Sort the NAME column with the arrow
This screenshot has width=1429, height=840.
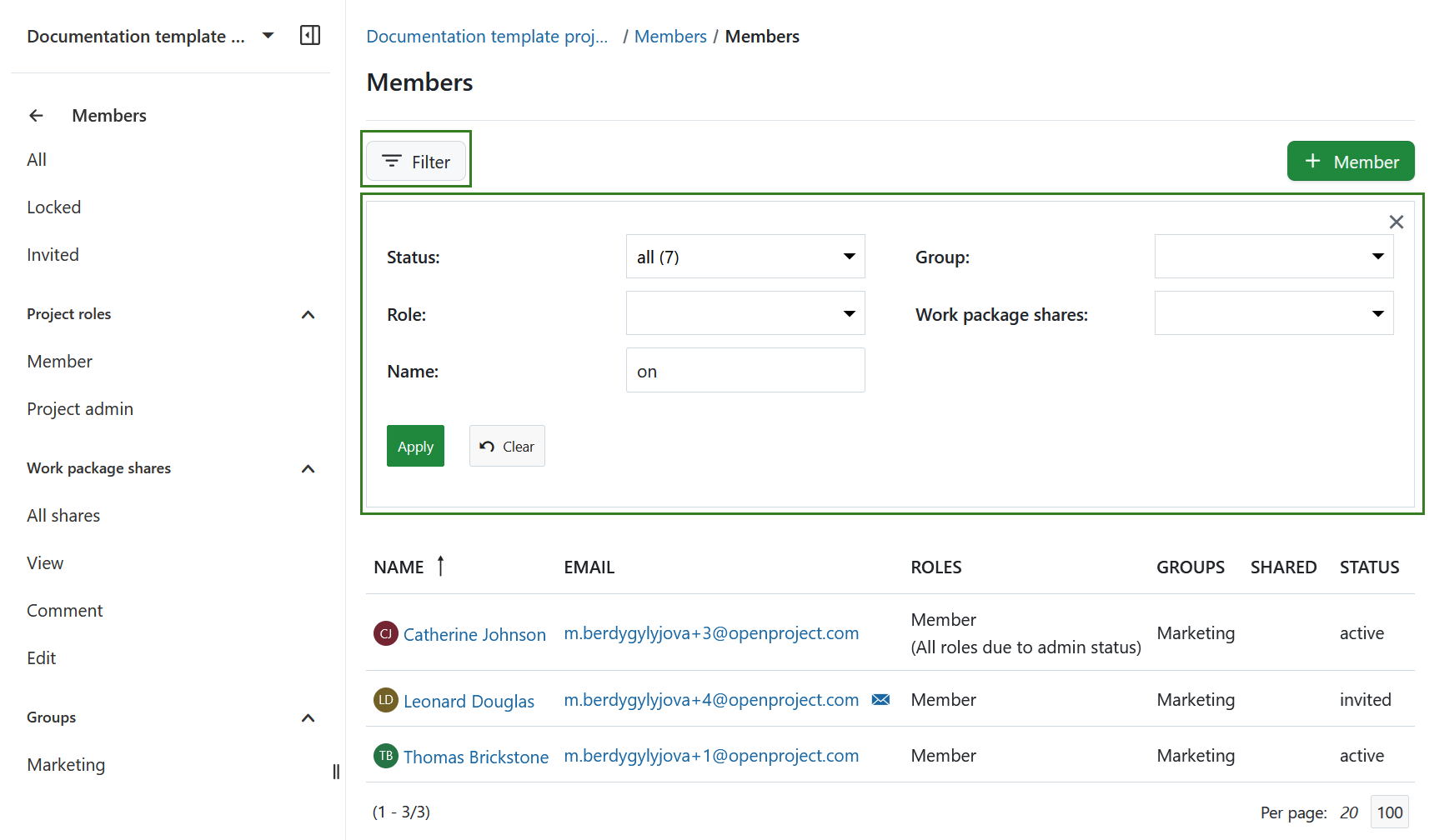[440, 566]
